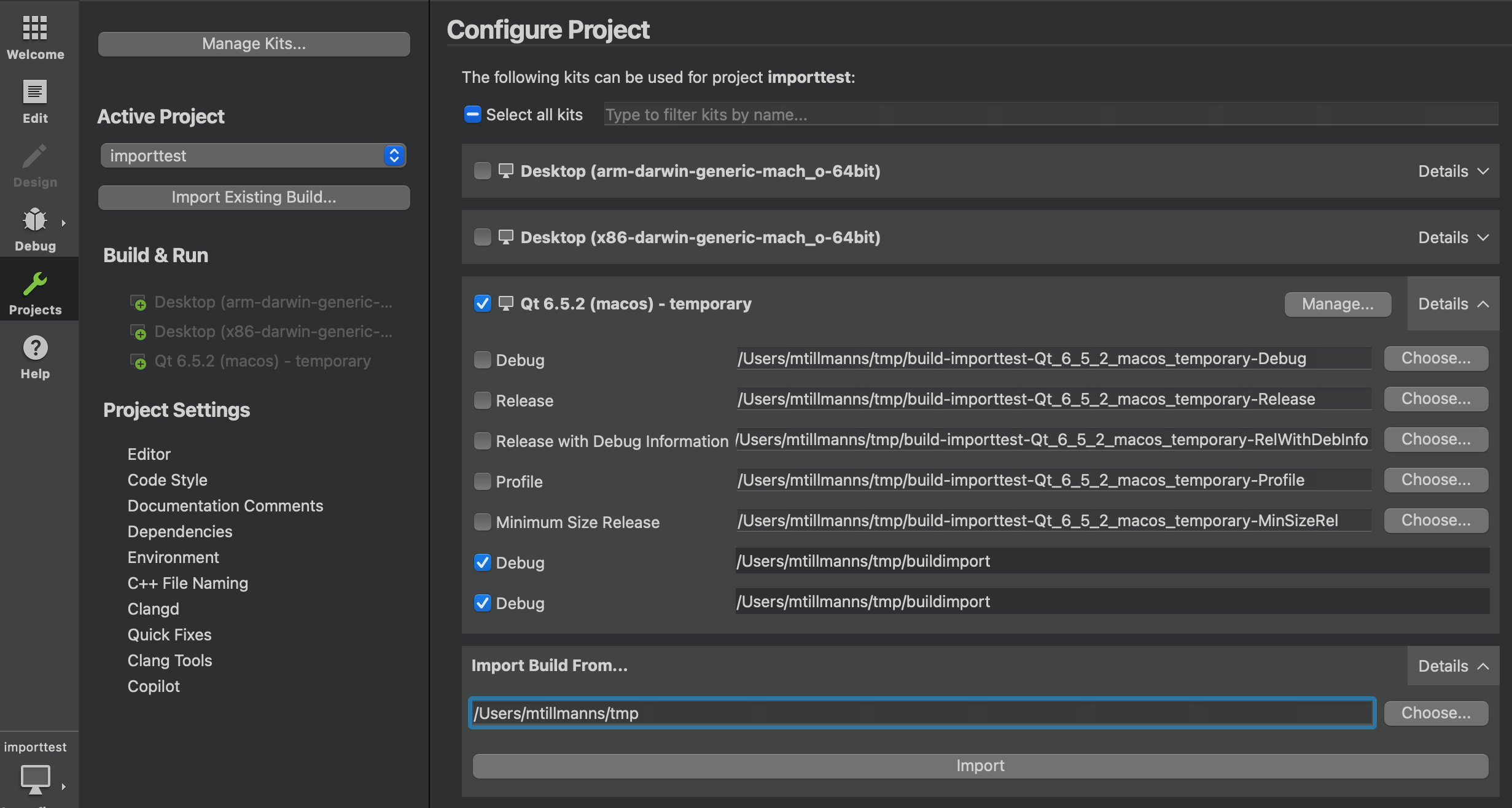Open Code Style project settings

coord(168,480)
